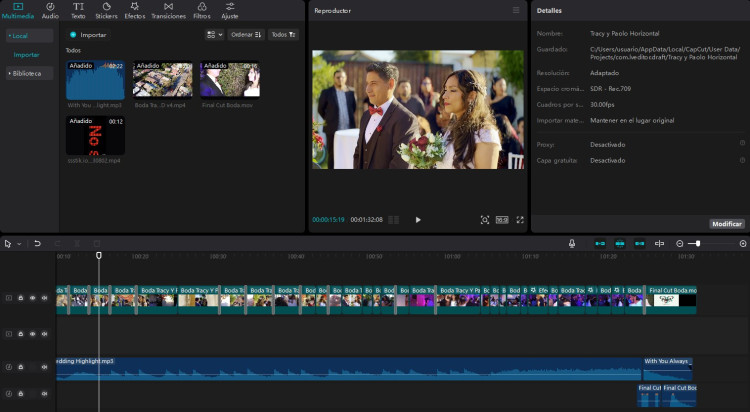Screen dimensions: 750x412
Task: Undo the last action
Action: pos(37,244)
